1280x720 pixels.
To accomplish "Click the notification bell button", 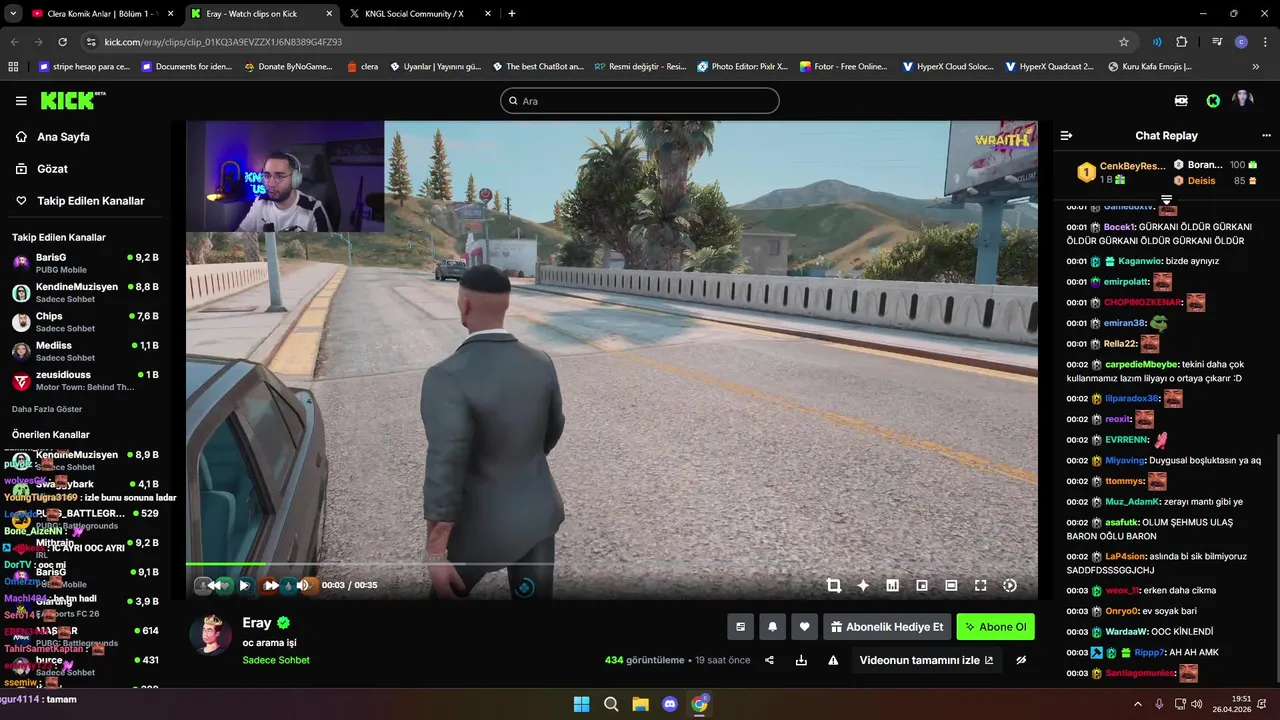I will (x=772, y=627).
